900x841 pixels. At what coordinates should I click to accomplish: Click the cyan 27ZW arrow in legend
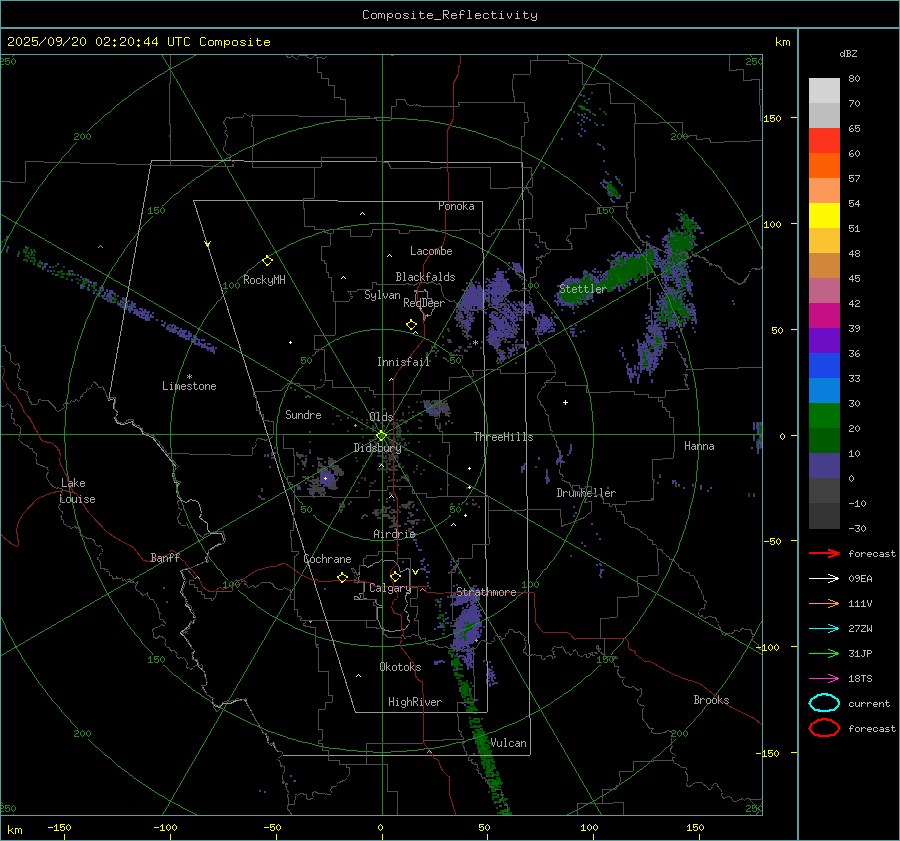pyautogui.click(x=824, y=628)
